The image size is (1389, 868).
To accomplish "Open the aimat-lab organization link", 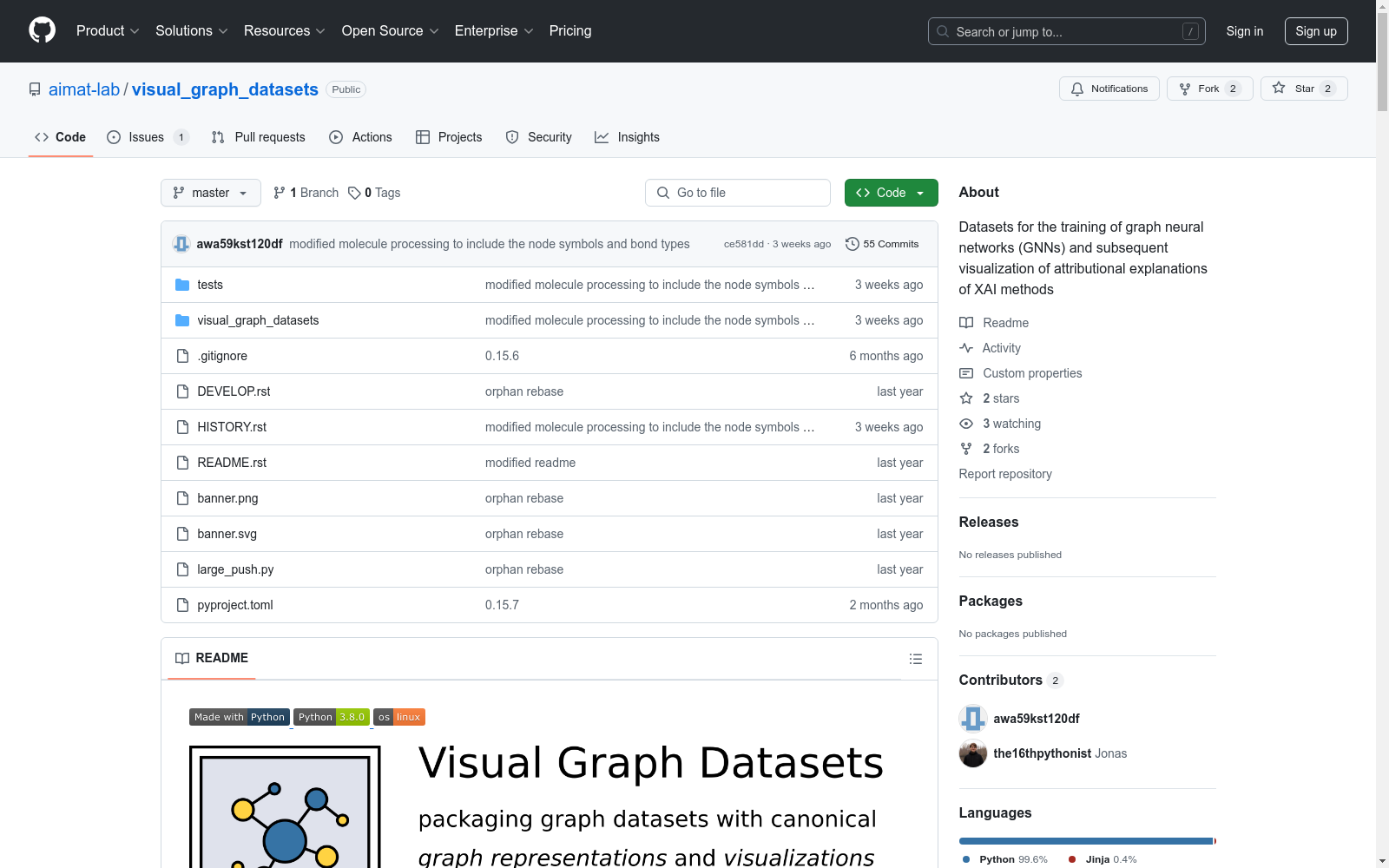I will tap(84, 89).
